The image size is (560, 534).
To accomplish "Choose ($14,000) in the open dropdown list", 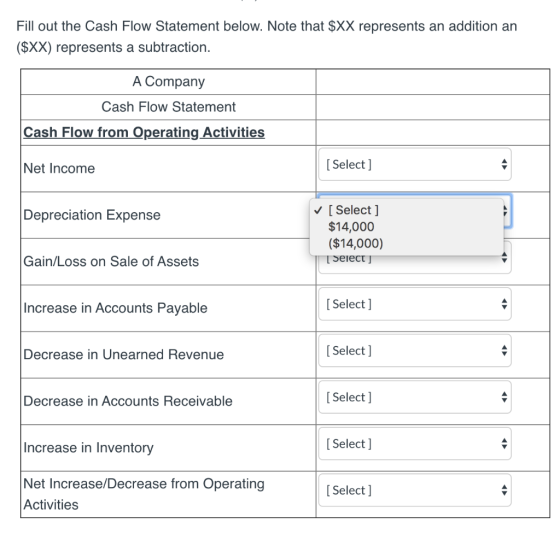I will [406, 243].
